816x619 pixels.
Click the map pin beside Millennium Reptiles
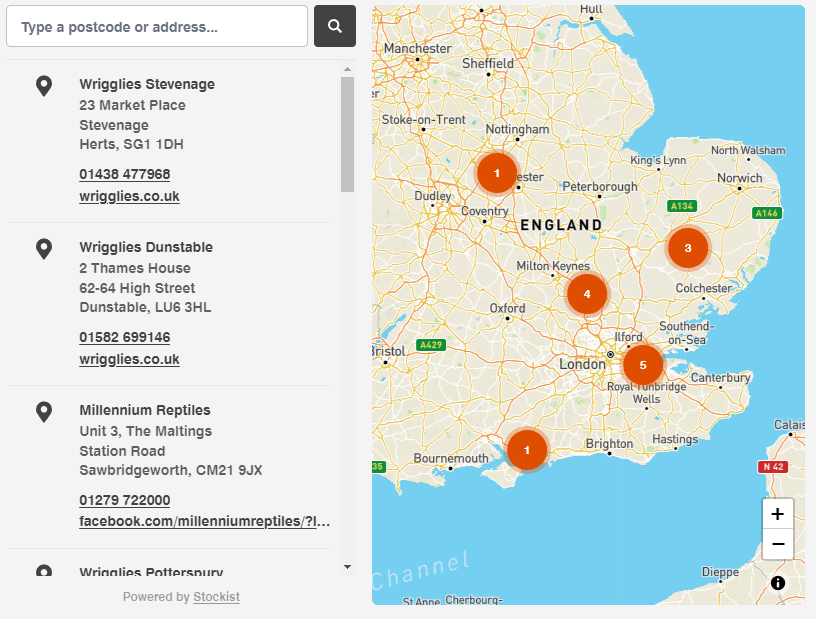click(x=44, y=412)
